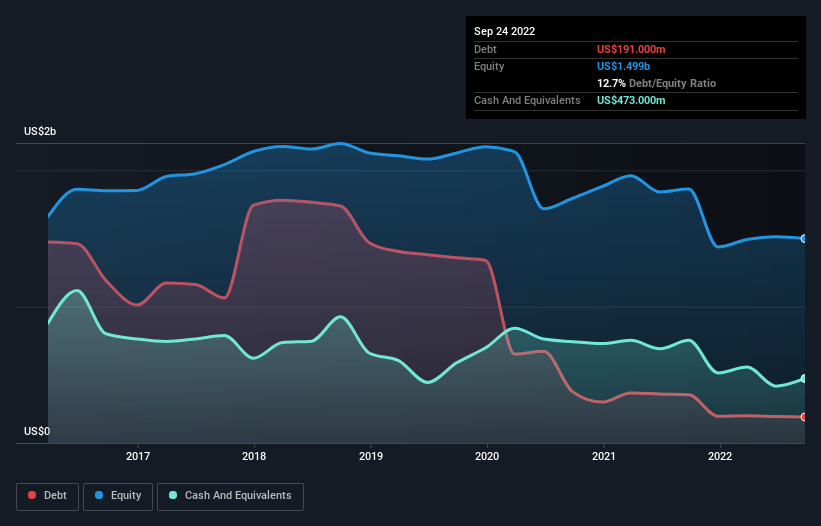
Task: Click the 2017 axis label
Action: (x=138, y=456)
